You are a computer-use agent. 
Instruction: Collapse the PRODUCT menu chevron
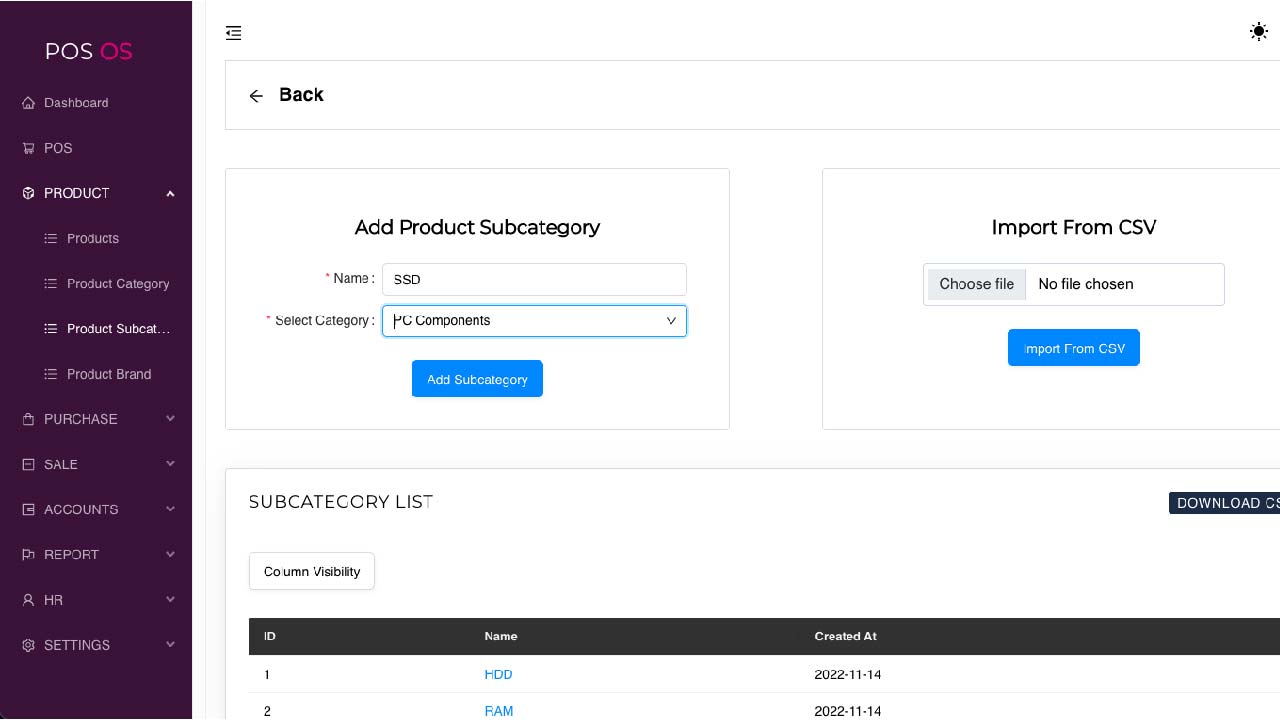(170, 193)
